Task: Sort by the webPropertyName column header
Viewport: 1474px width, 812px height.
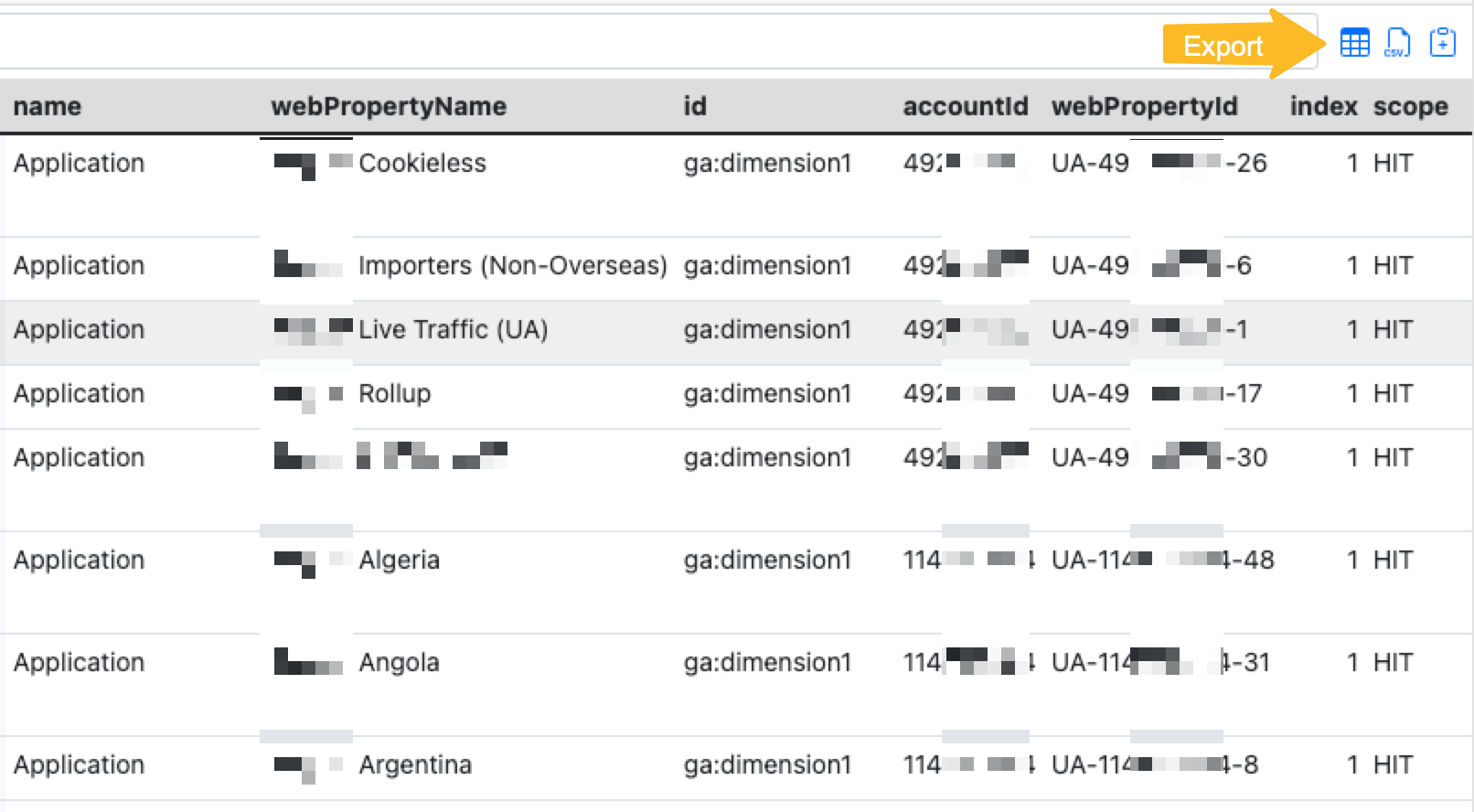Action: pyautogui.click(x=389, y=106)
